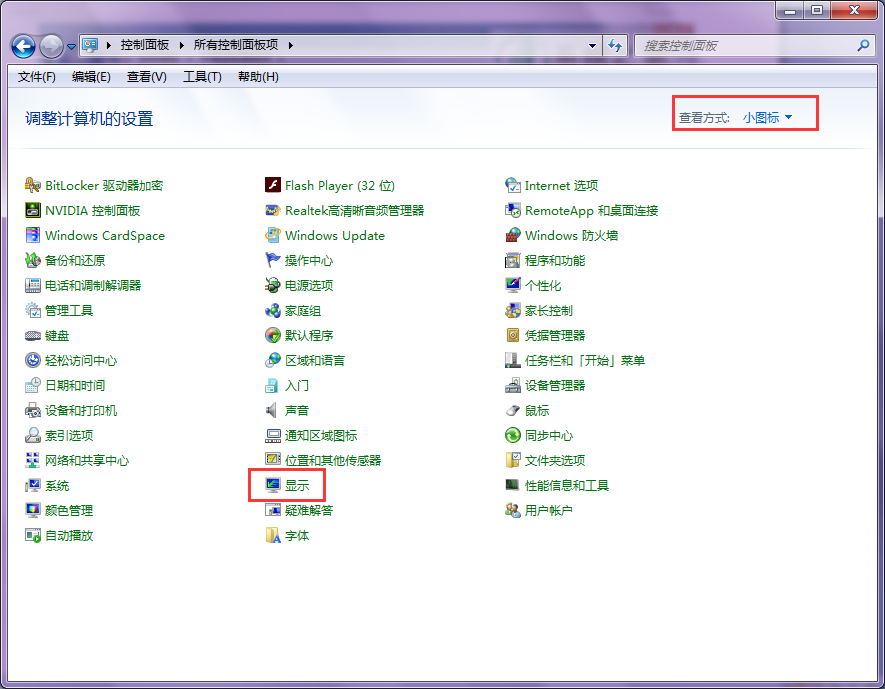Open the 设备和打印机 icon

click(33, 410)
